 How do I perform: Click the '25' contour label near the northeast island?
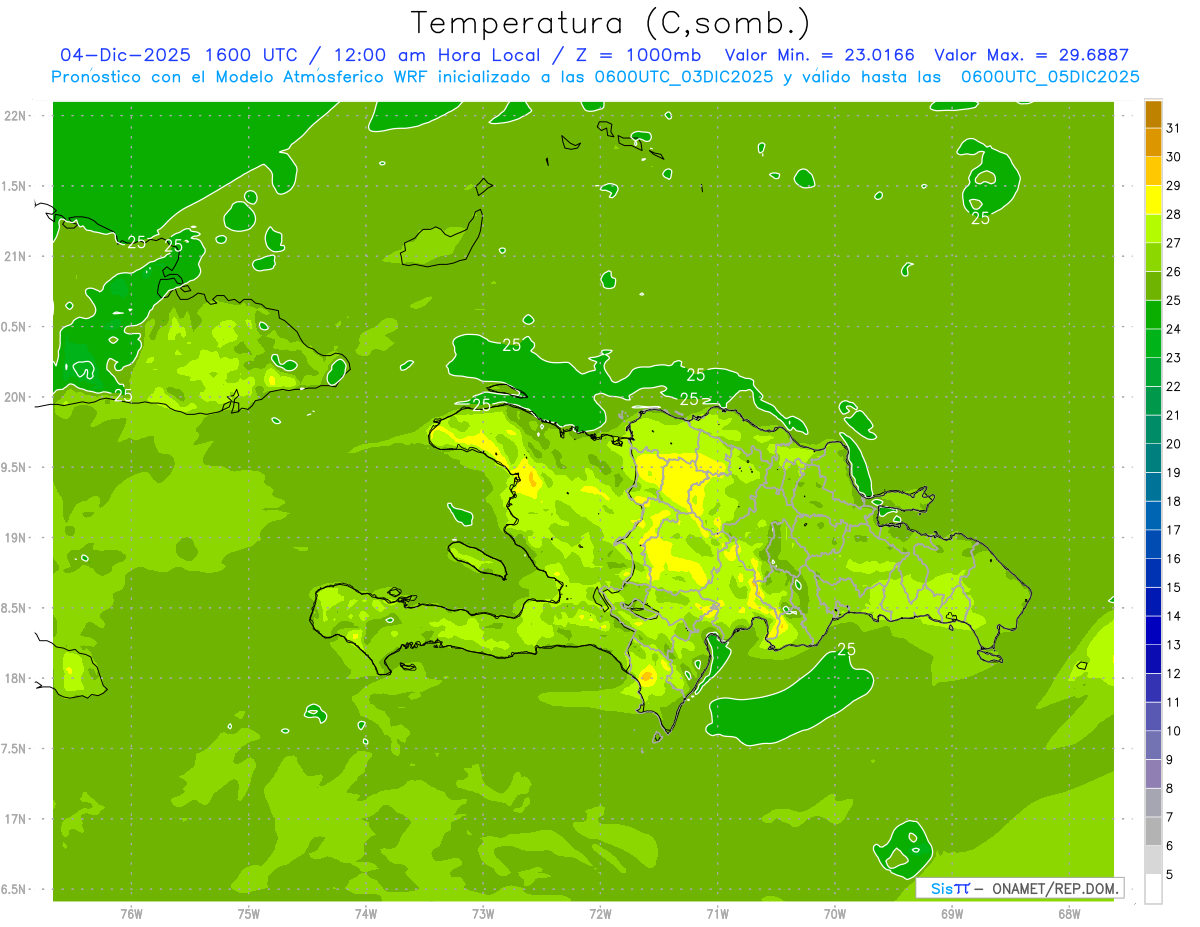pyautogui.click(x=980, y=217)
